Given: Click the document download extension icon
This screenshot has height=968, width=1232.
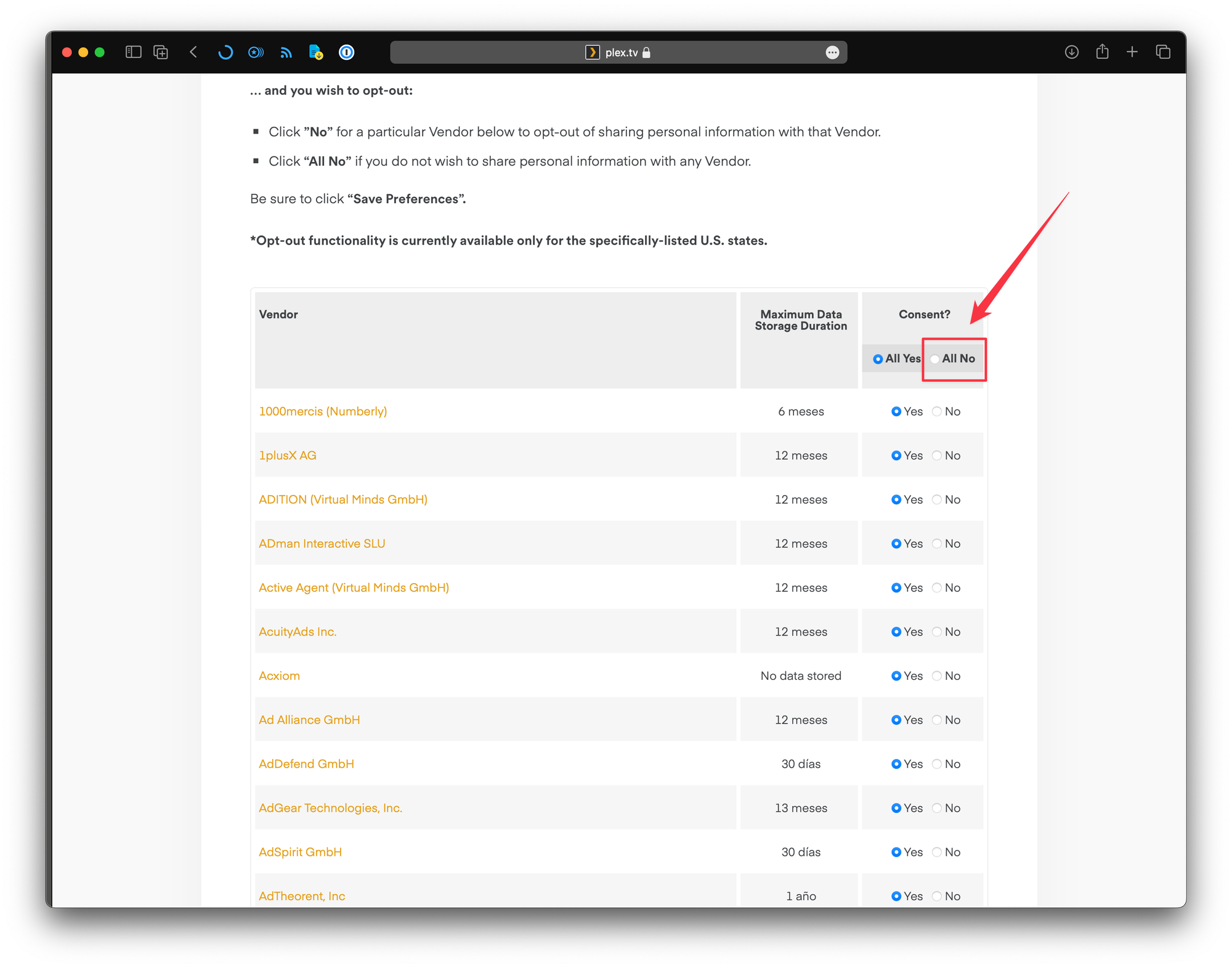Looking at the screenshot, I should (x=316, y=52).
